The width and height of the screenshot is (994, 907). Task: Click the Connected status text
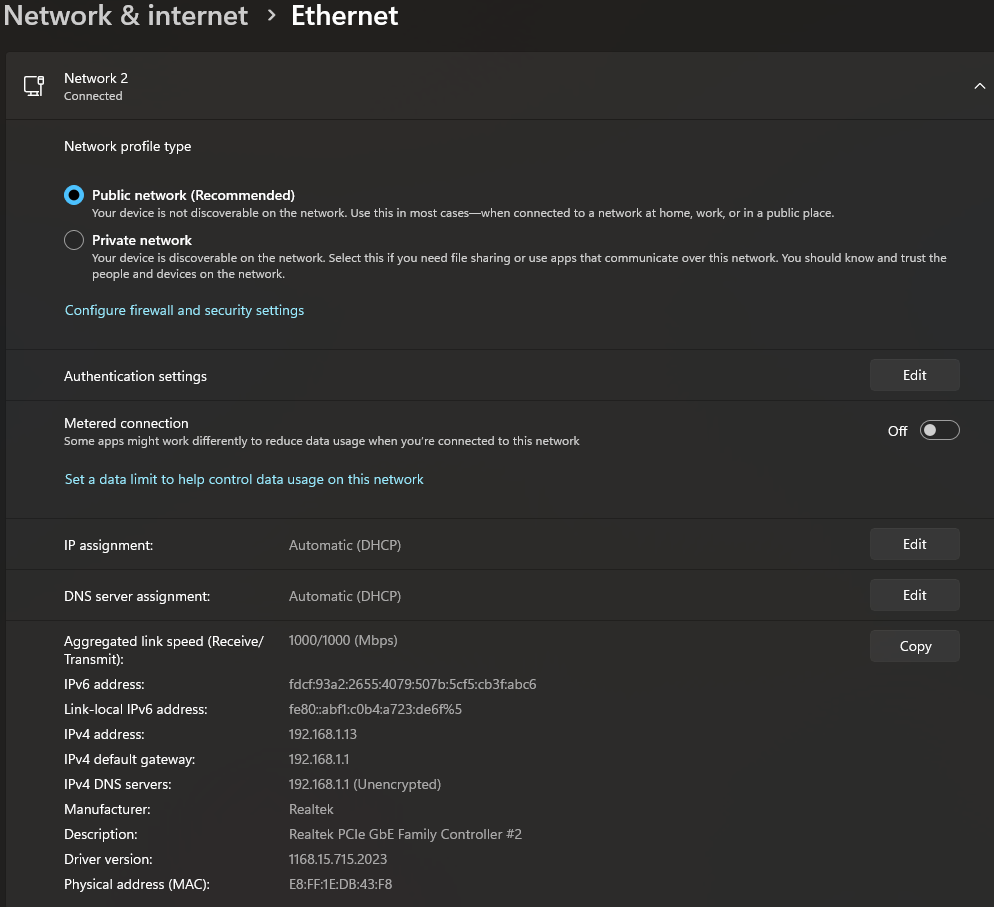[93, 96]
